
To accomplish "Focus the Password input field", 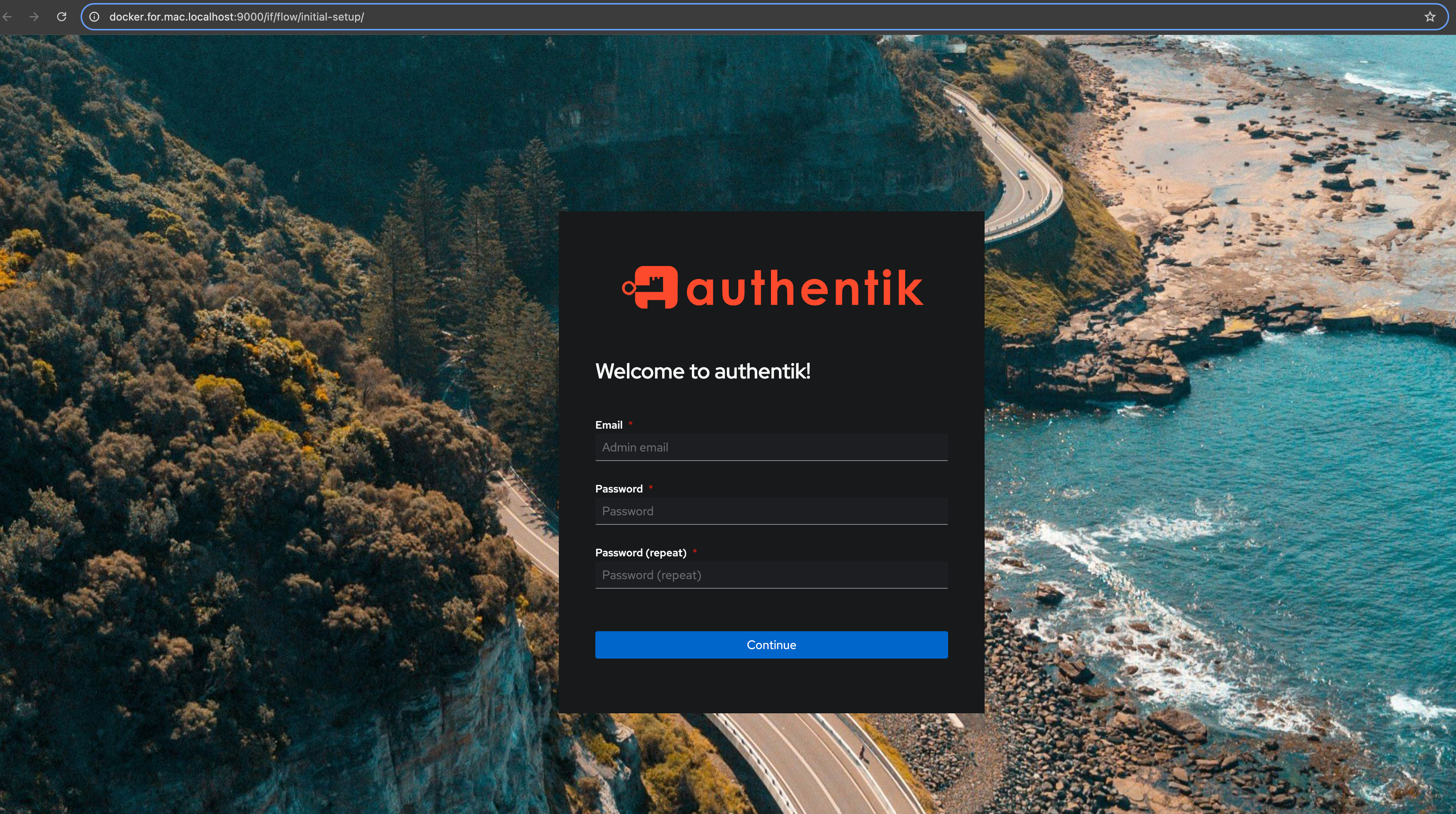I will coord(771,511).
